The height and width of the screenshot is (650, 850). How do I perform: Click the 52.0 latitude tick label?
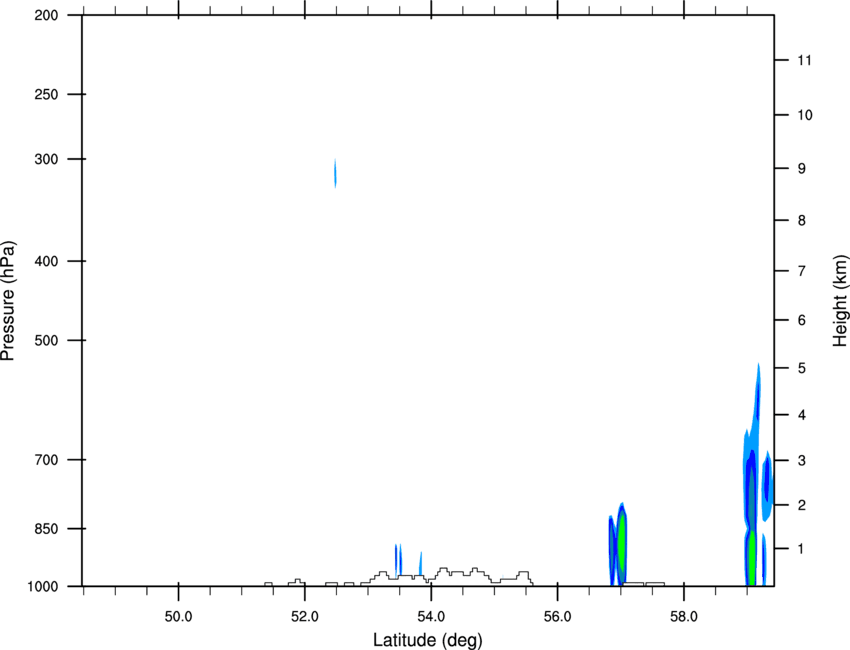305,617
